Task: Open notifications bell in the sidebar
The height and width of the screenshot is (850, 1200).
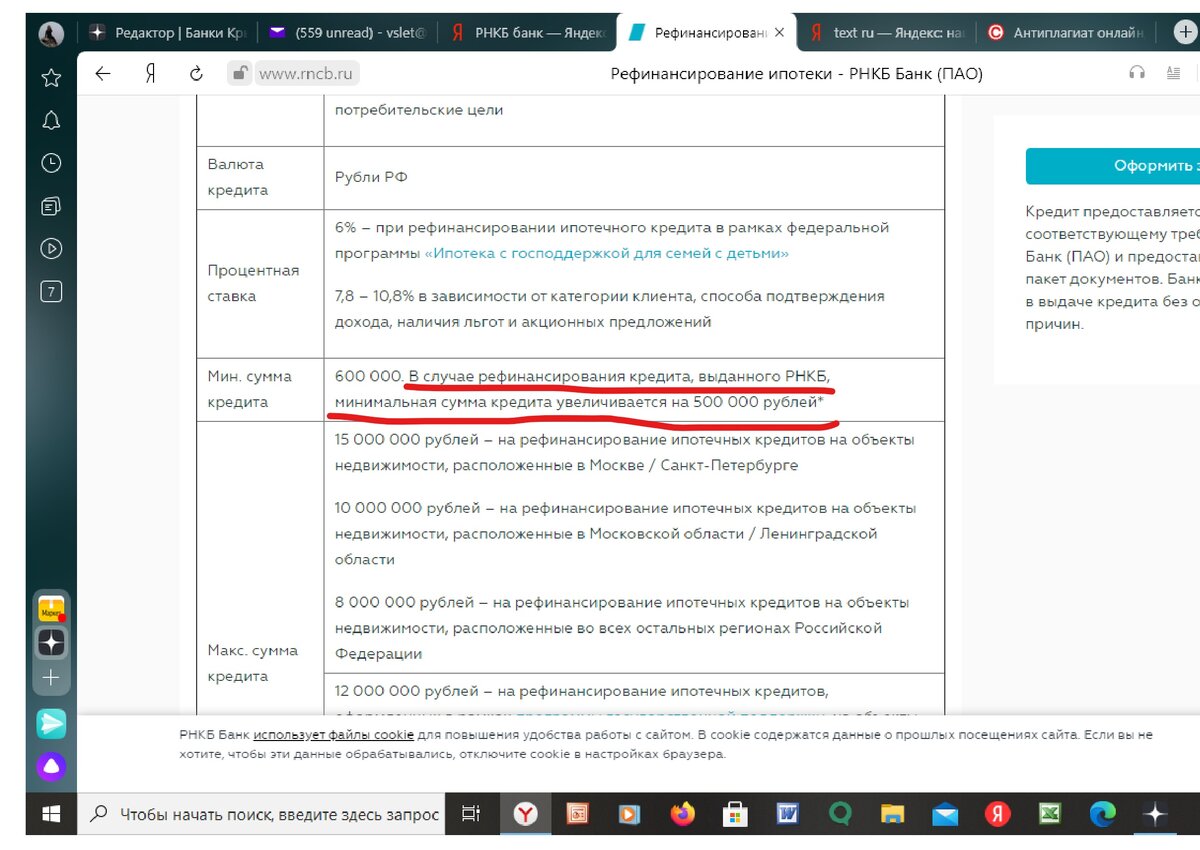Action: coord(51,121)
